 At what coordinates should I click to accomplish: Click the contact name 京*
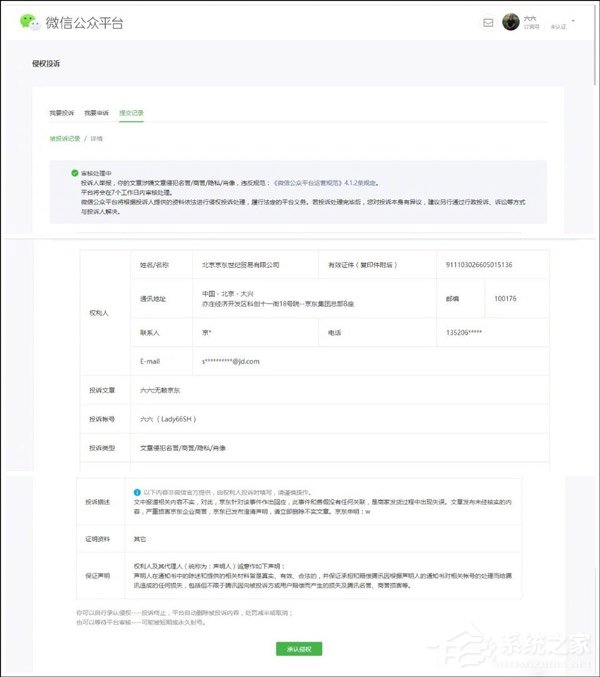[206, 332]
